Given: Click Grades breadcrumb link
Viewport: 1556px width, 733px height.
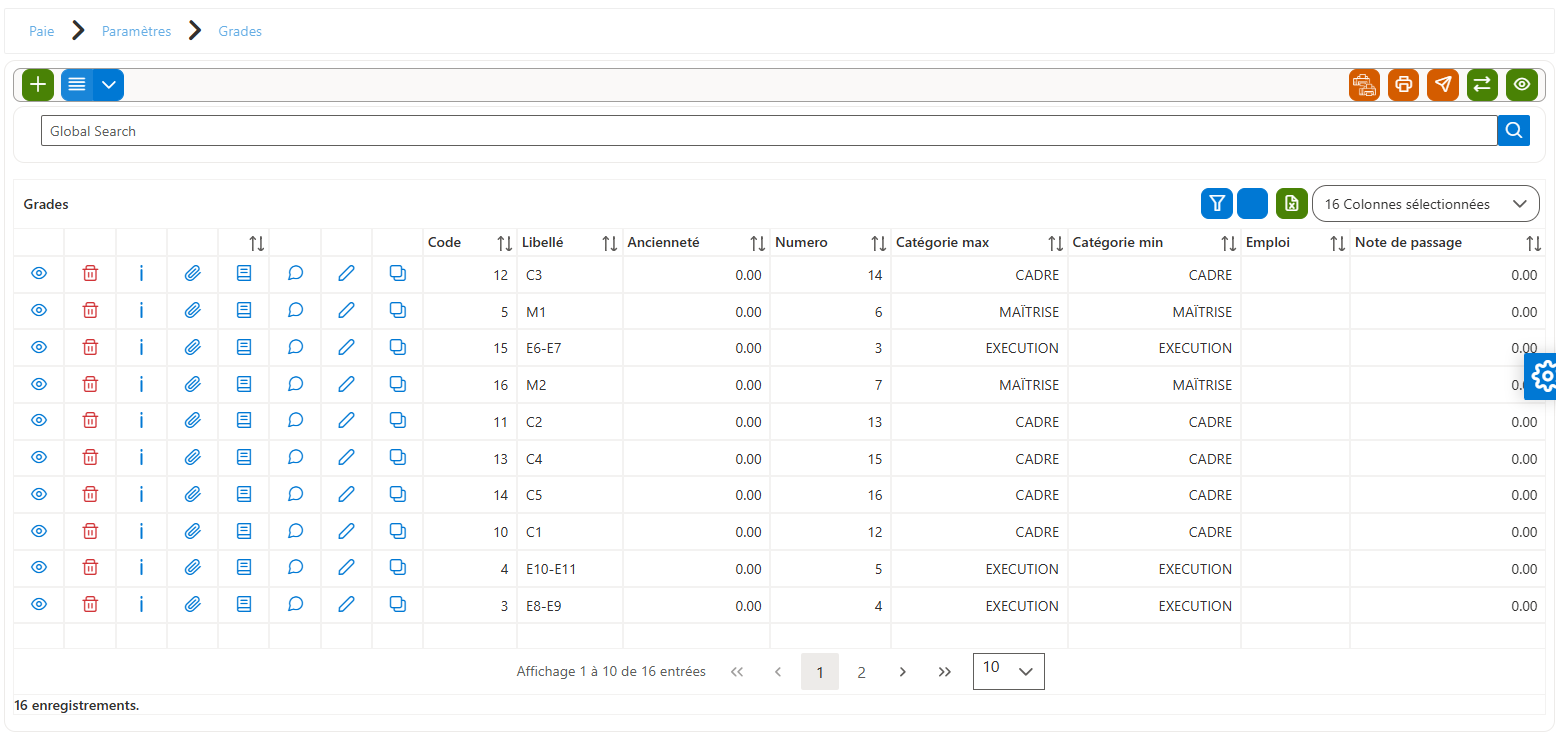Looking at the screenshot, I should click(x=240, y=31).
